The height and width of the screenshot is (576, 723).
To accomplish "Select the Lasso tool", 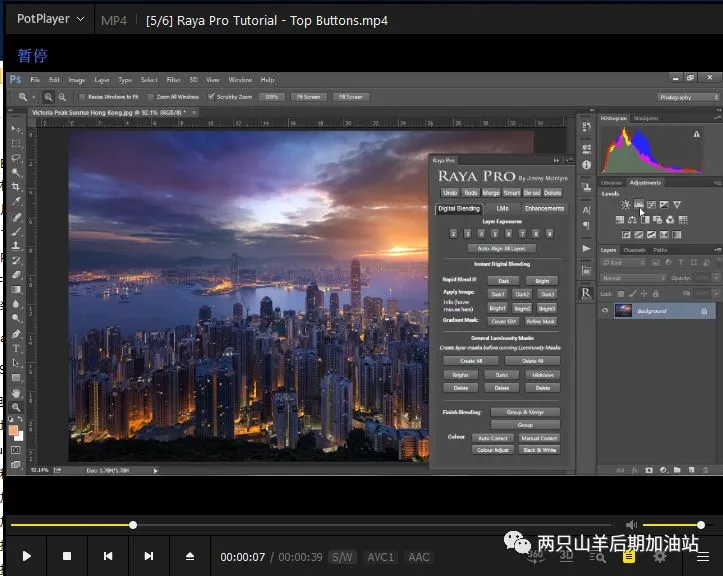I will pos(16,157).
